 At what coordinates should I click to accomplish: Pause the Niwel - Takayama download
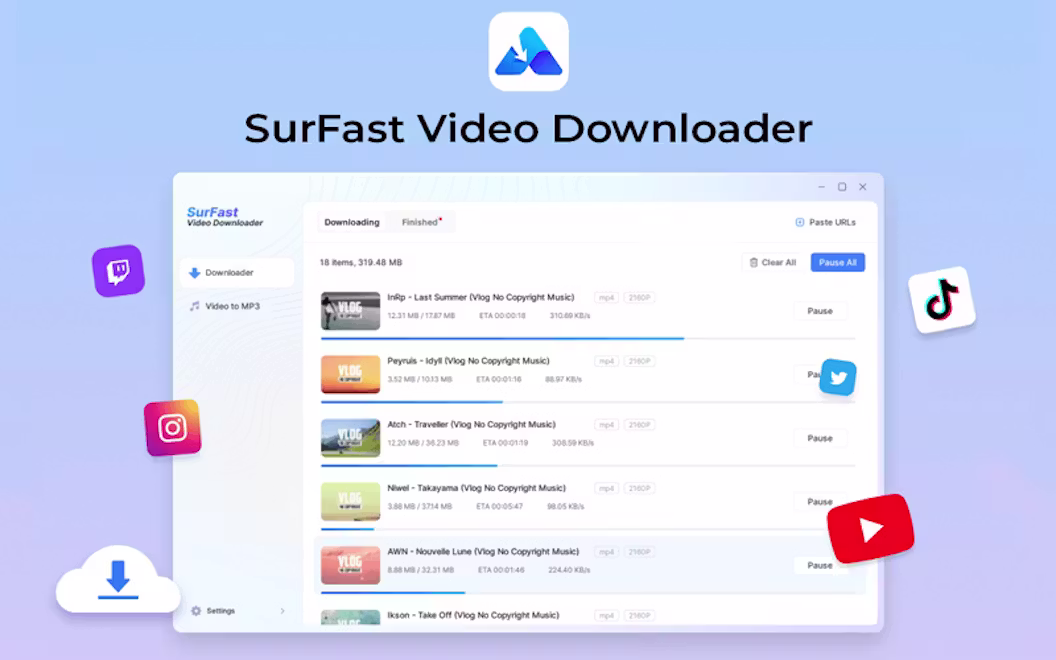820,502
